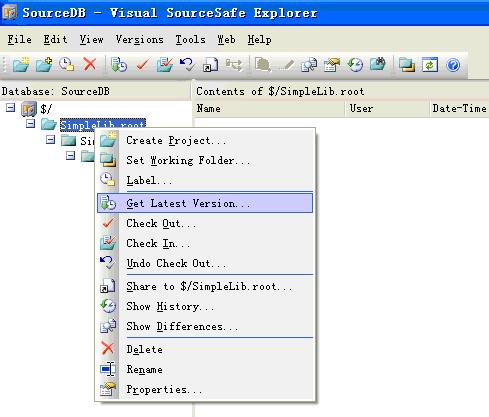This screenshot has width=489, height=417.
Task: Choose Delete from context menu
Action: tap(205, 349)
